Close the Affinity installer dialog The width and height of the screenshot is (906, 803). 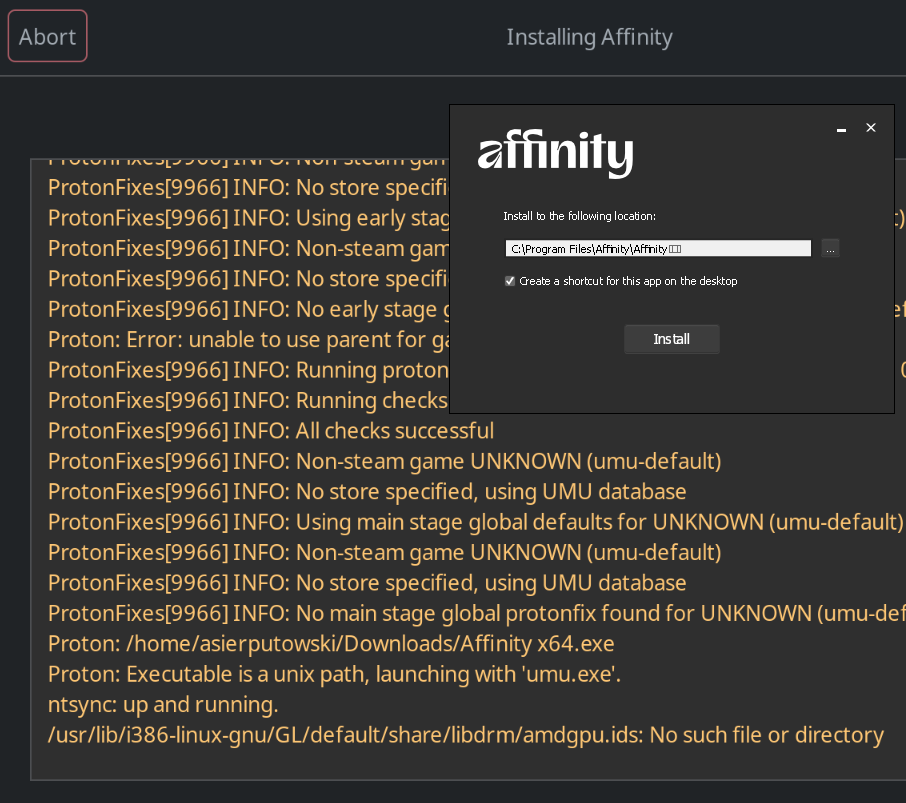coord(871,128)
